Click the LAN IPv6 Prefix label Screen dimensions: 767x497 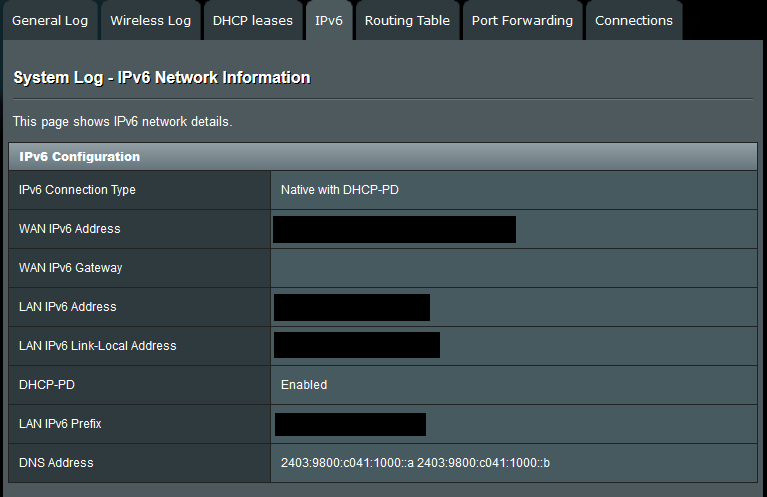60,424
